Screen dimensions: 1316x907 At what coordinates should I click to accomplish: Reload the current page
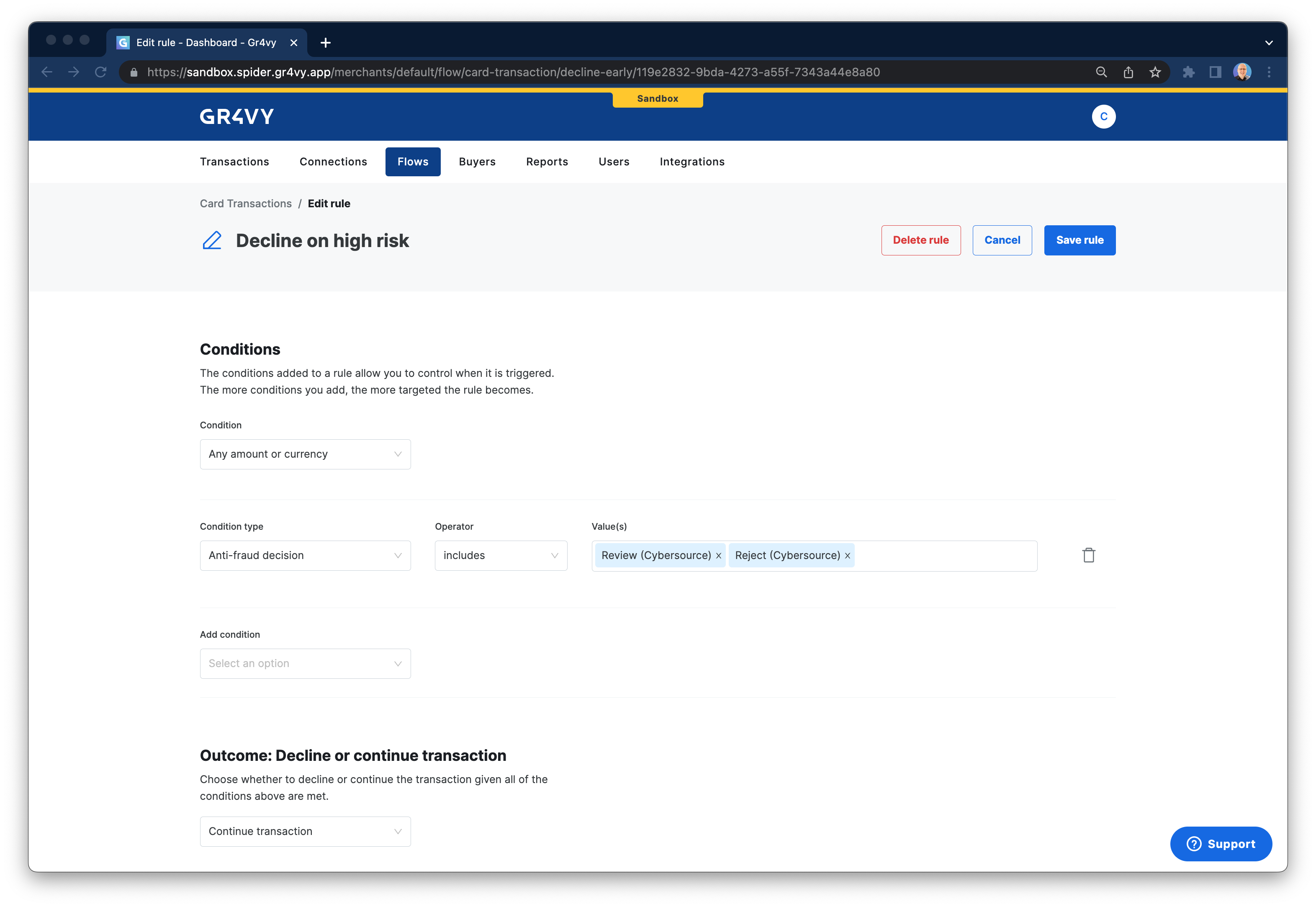tap(101, 72)
